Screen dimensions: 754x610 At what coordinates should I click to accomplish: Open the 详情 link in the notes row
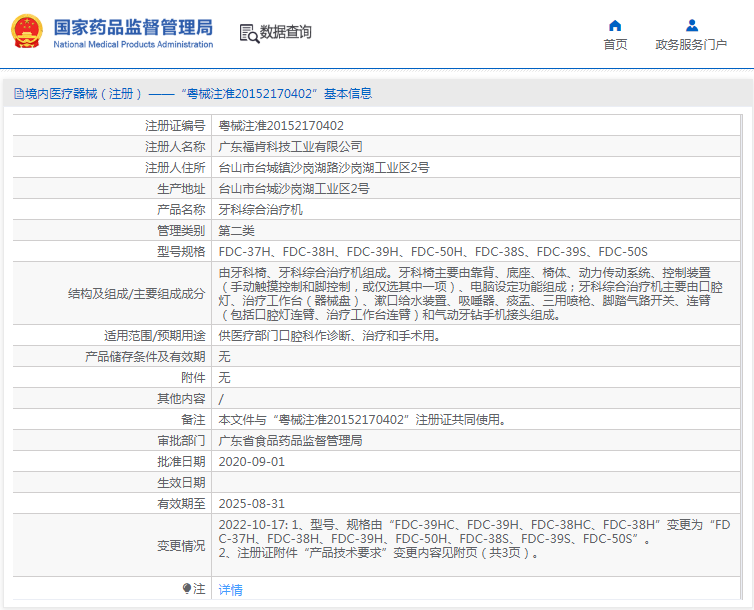pos(230,590)
